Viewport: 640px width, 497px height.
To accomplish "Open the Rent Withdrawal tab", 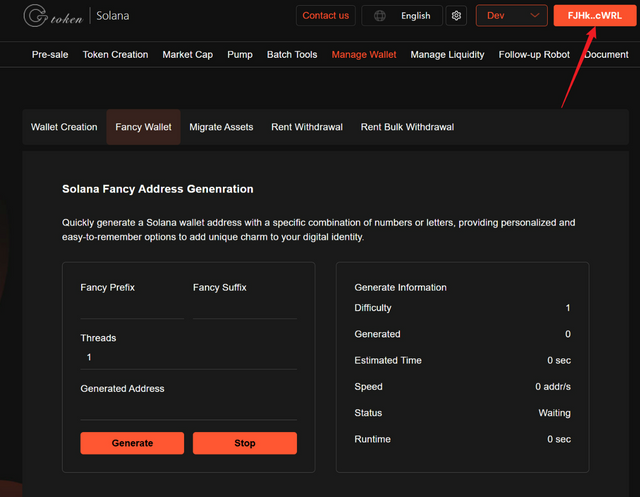I will [307, 127].
